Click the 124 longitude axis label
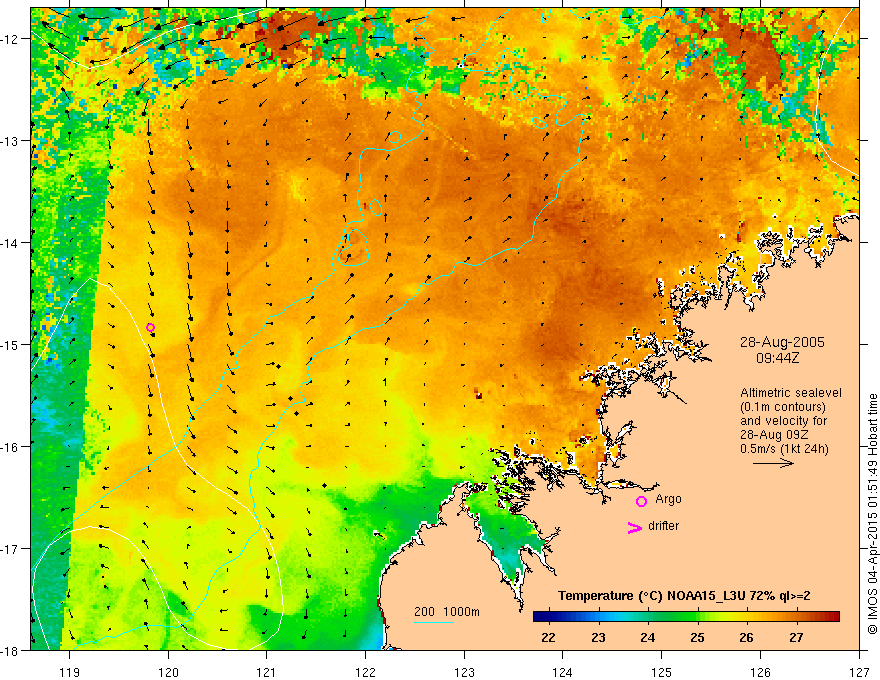 pos(563,672)
